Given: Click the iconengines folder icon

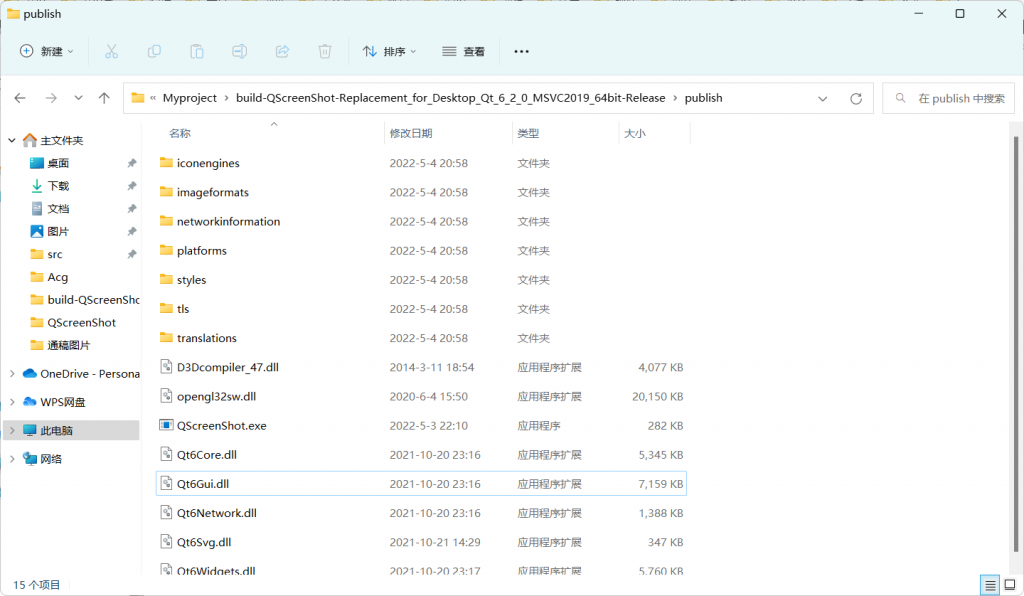Looking at the screenshot, I should pos(166,163).
